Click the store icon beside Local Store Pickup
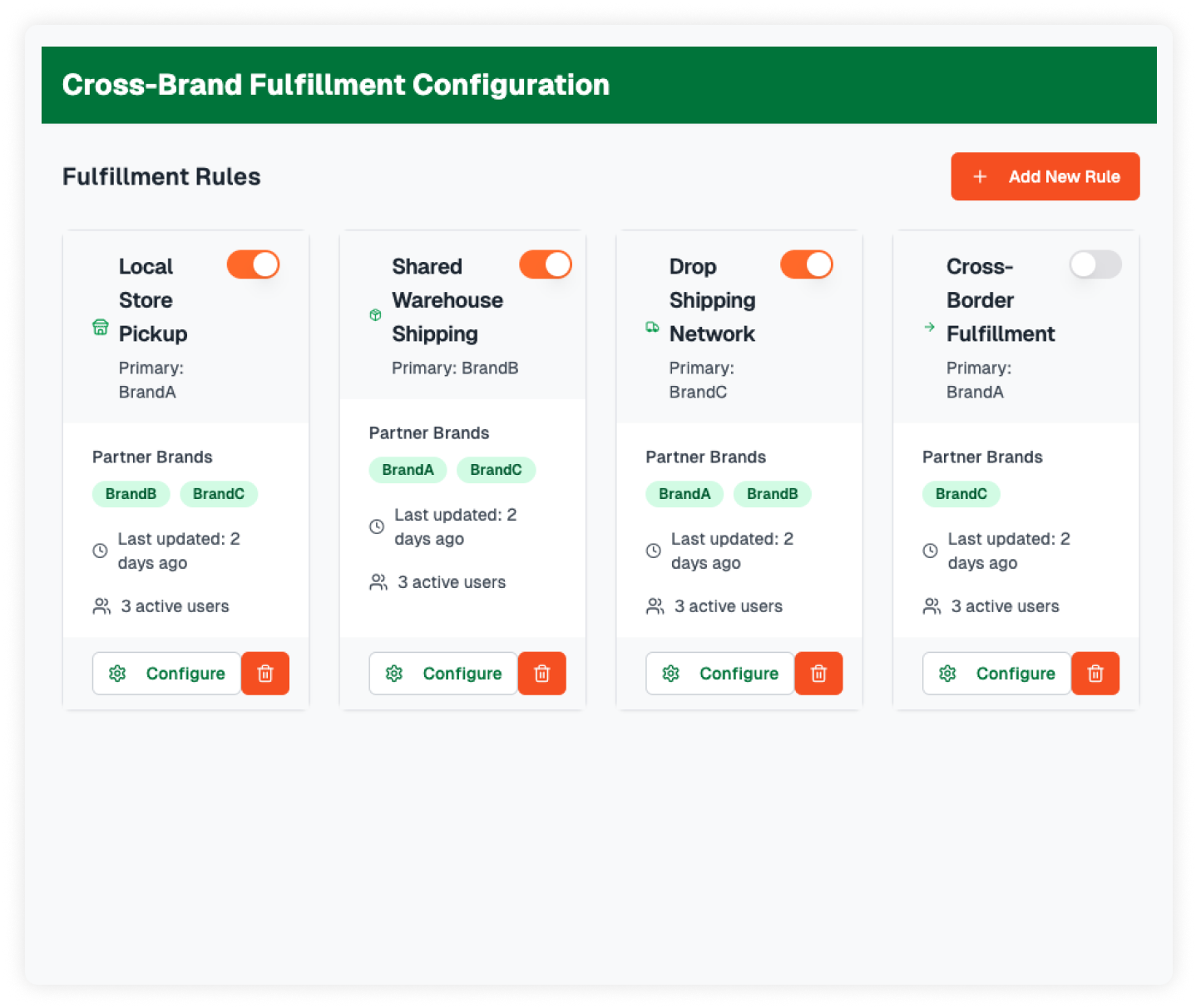This screenshot has height=1008, width=1196. coord(101,328)
